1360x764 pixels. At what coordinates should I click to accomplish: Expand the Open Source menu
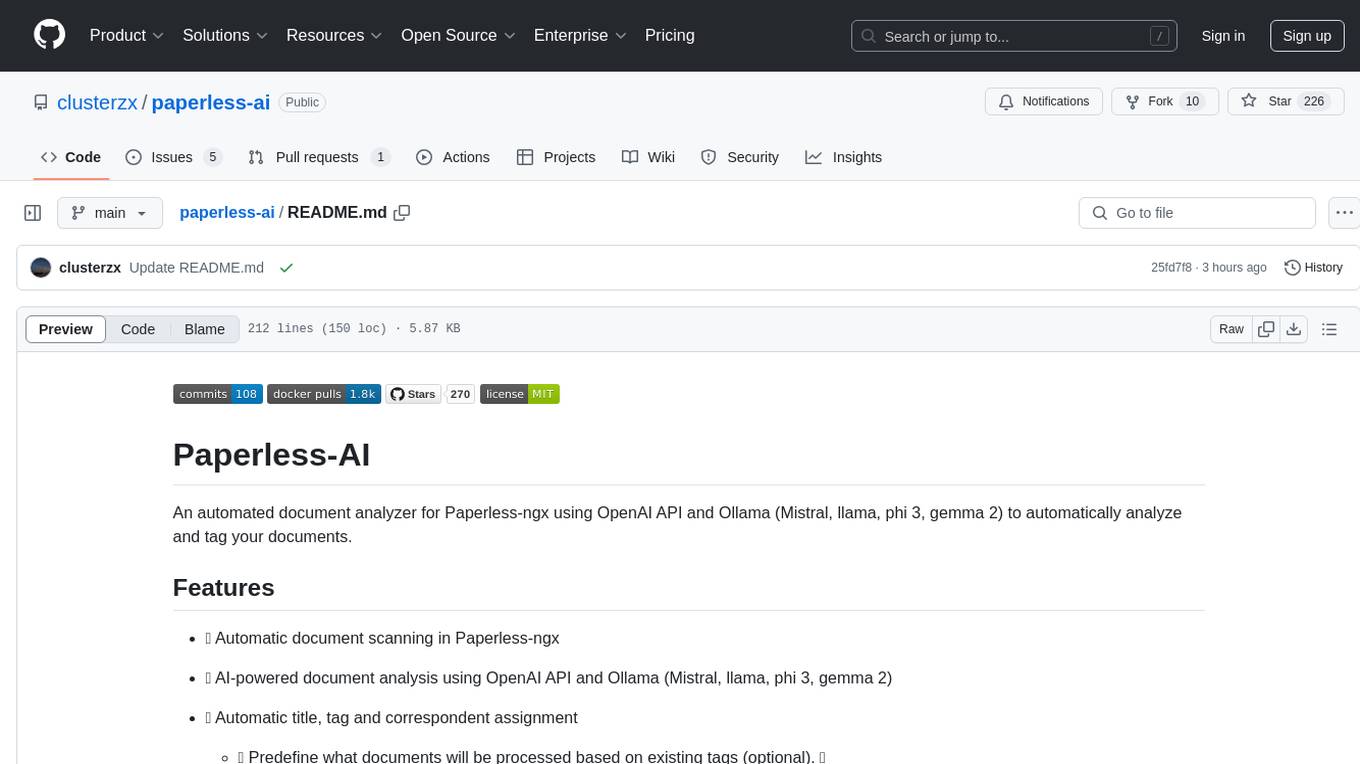tap(458, 35)
